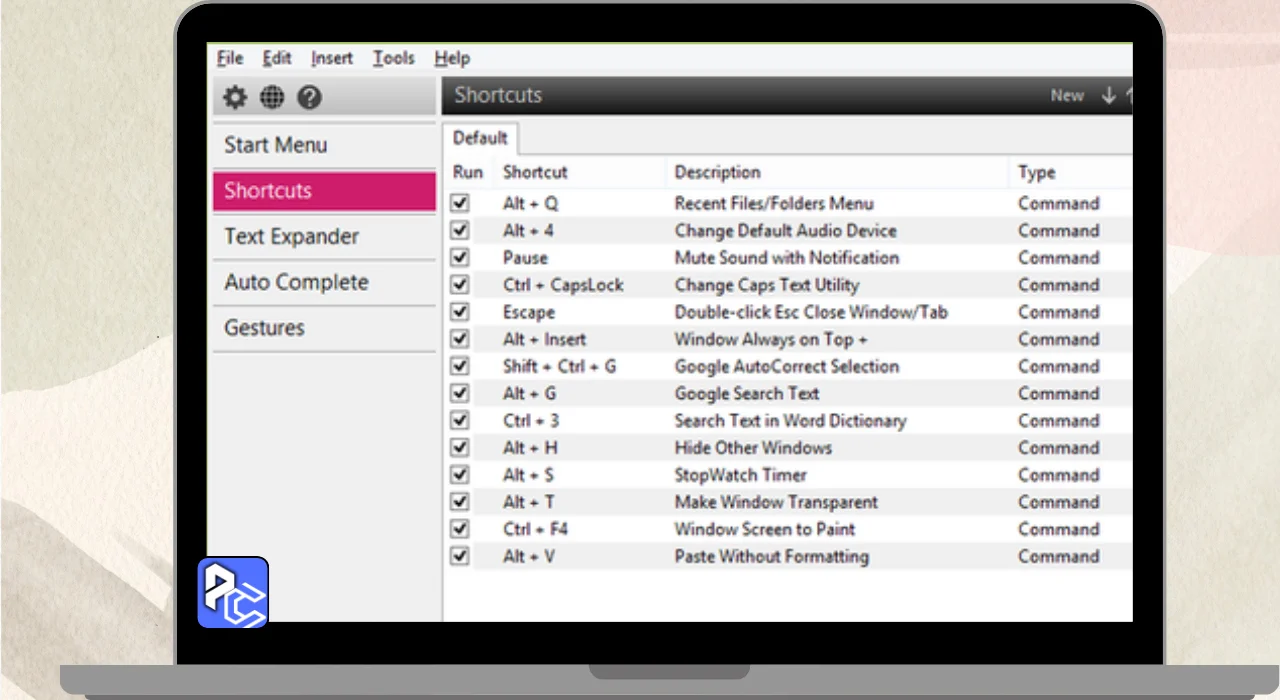Switch to the Default tab
Screen dimensions: 1280x700
(x=480, y=138)
